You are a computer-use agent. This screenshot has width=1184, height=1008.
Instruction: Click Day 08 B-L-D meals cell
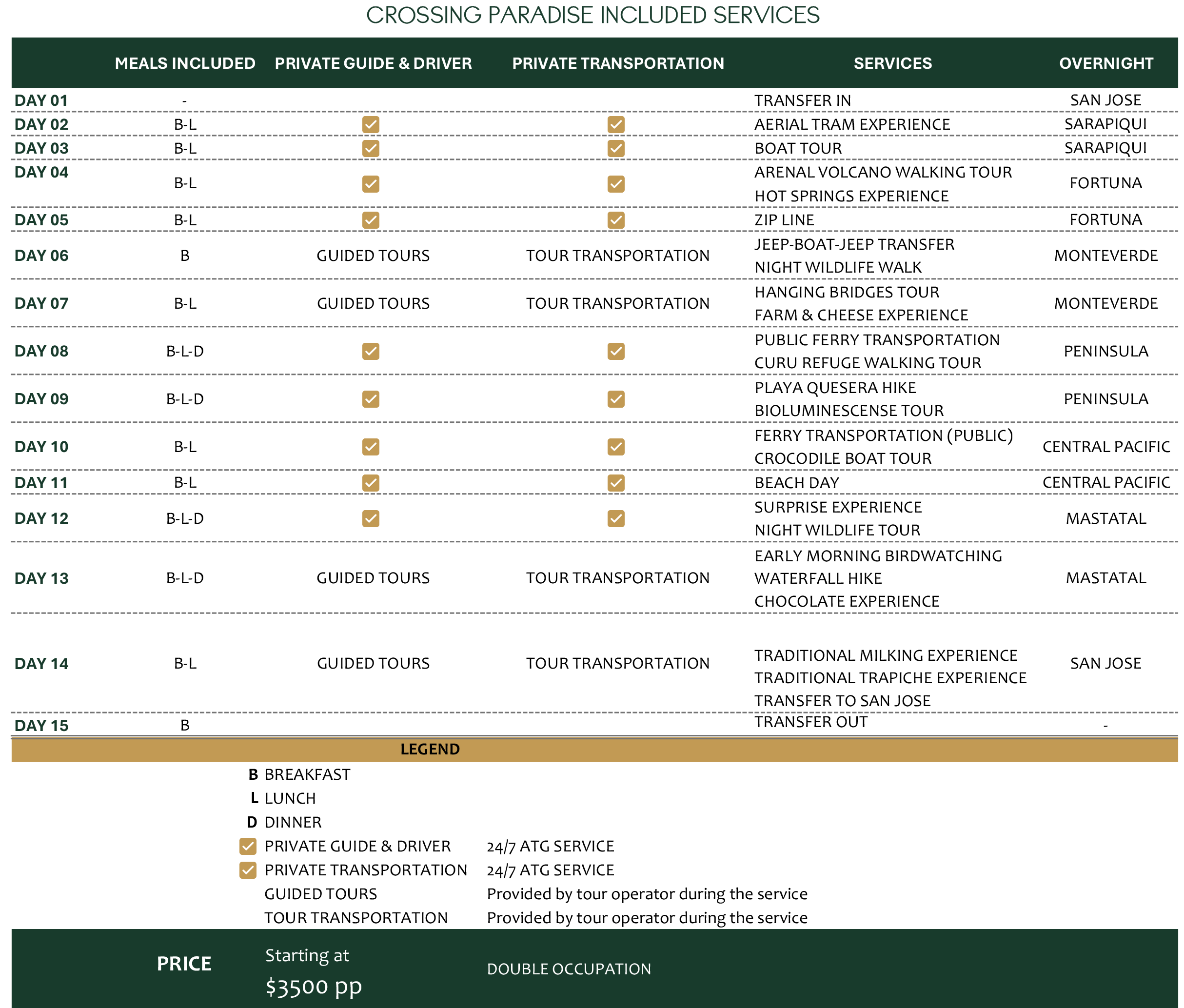coord(185,352)
